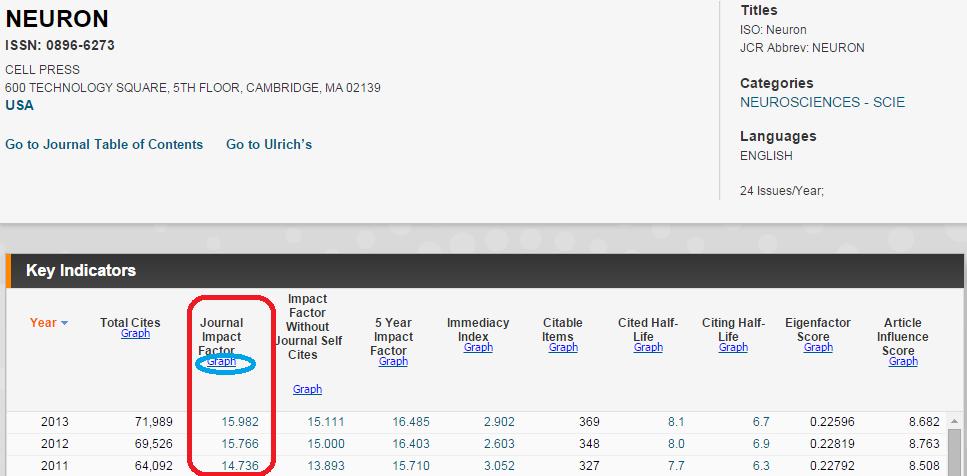Open Graph link under Citable Items
The height and width of the screenshot is (476, 967).
(x=563, y=348)
